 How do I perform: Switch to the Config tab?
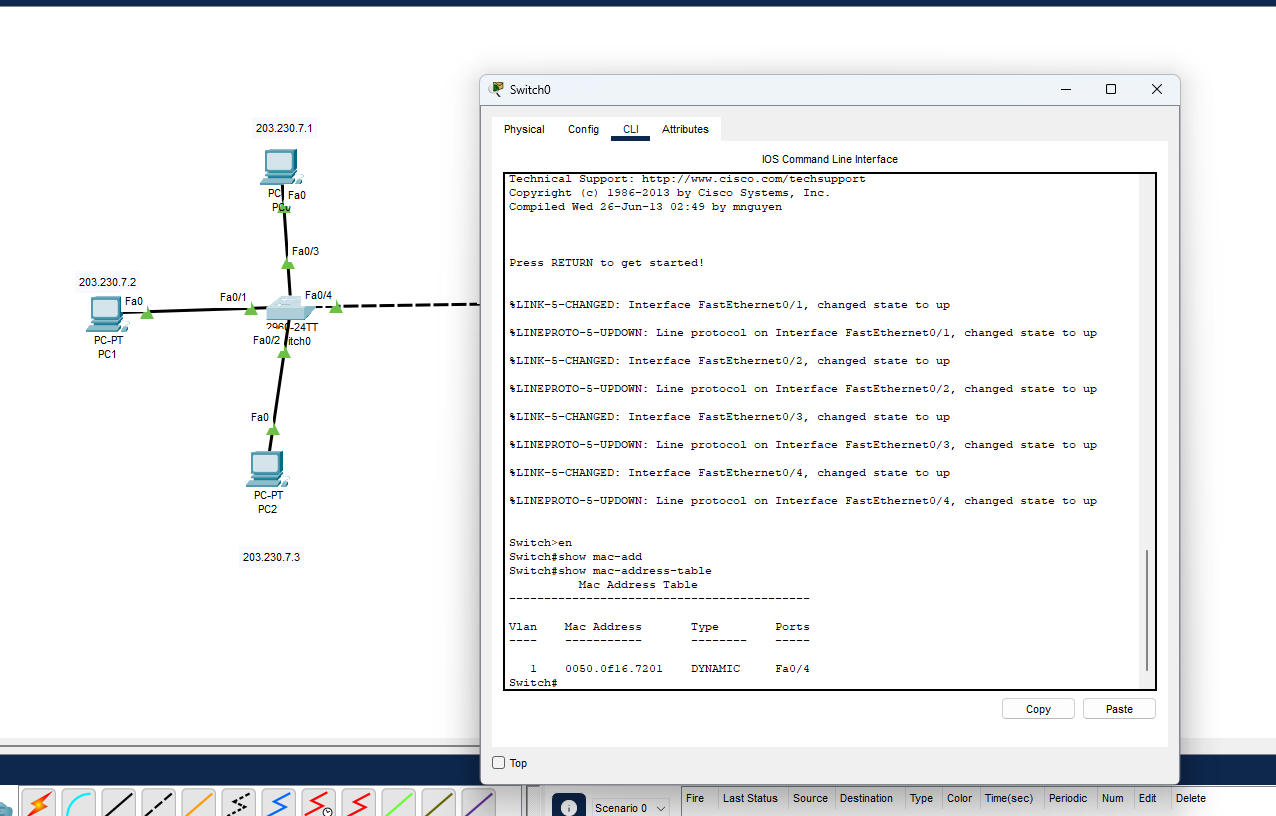583,129
